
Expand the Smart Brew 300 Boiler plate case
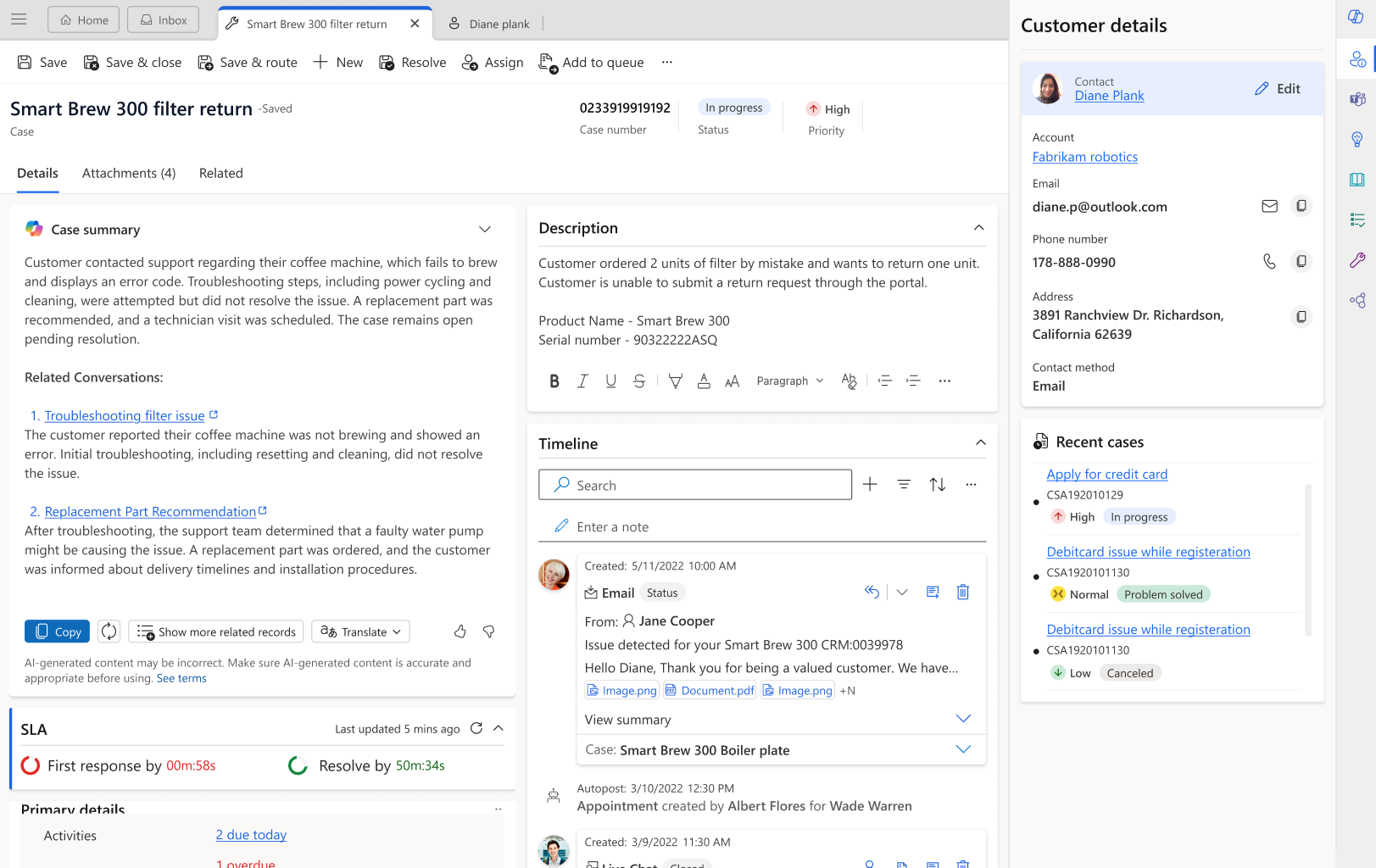963,749
